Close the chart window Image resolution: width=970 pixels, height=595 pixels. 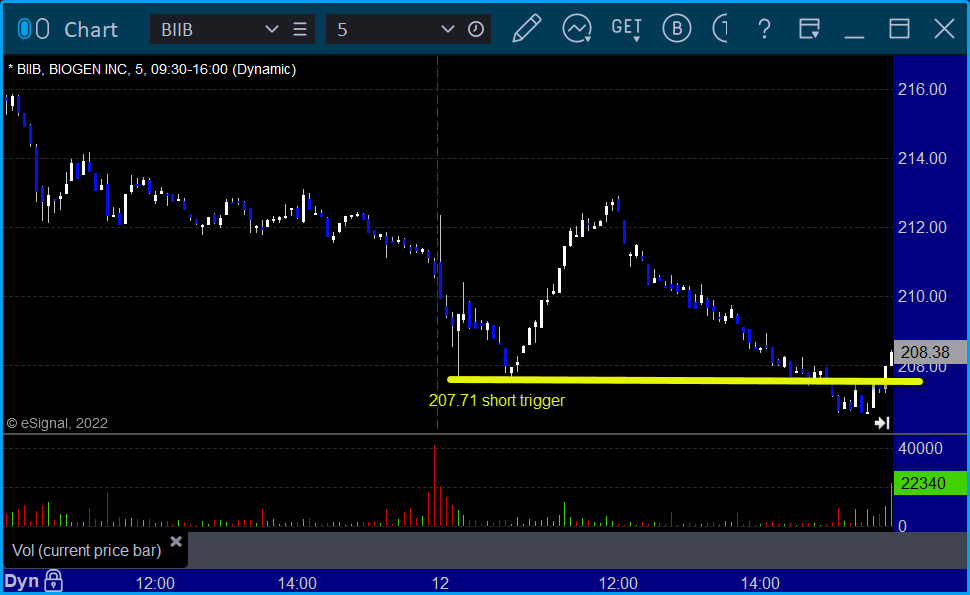944,29
